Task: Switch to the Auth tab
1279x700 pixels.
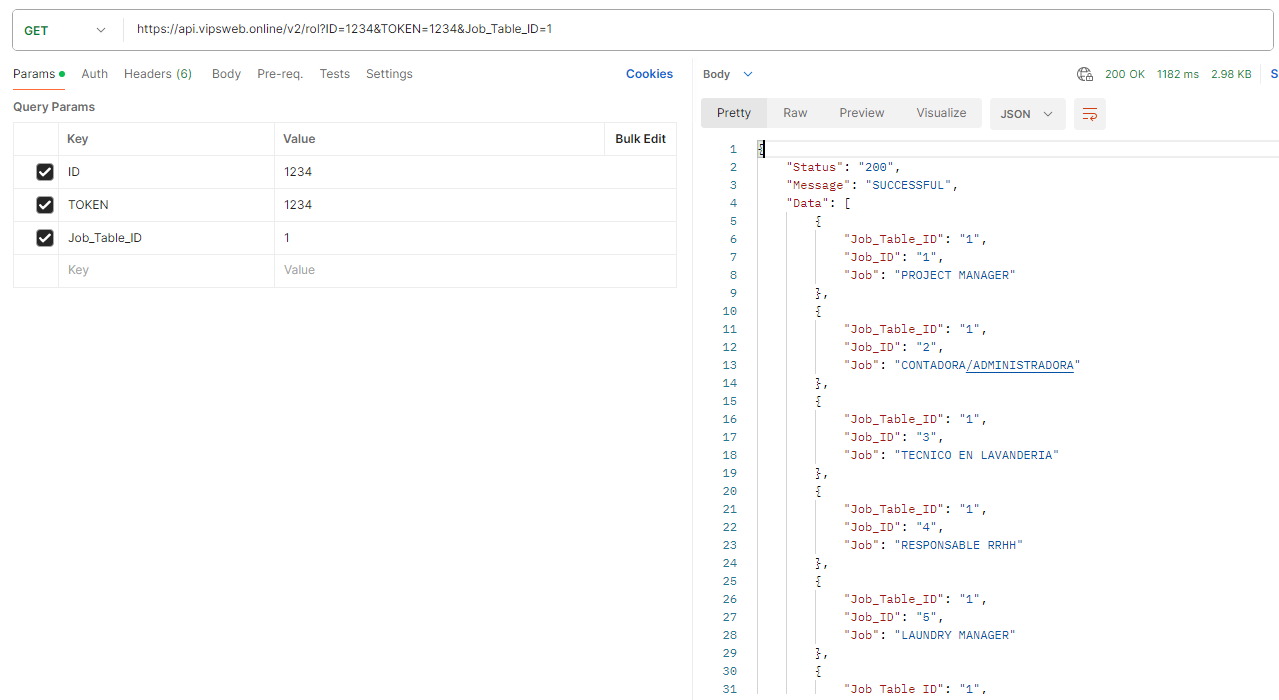Action: [94, 74]
